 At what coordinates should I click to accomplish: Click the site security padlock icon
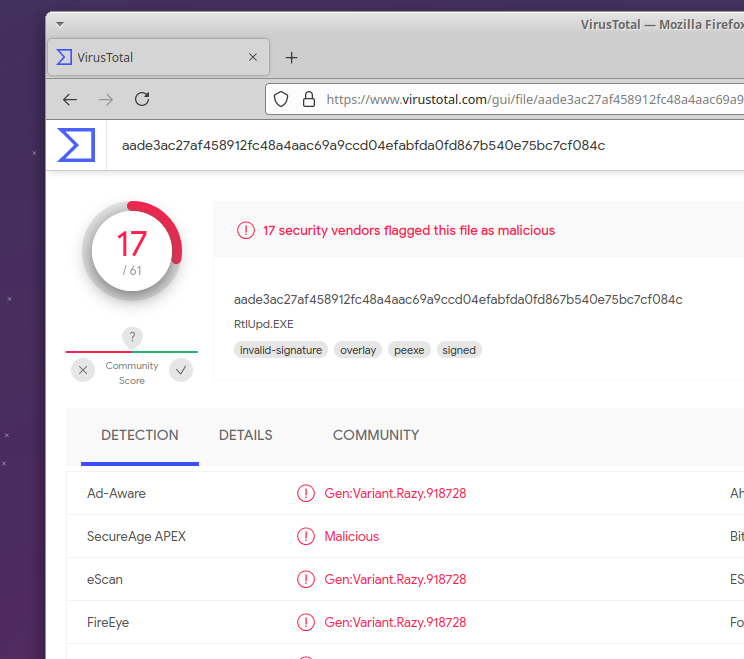(309, 99)
